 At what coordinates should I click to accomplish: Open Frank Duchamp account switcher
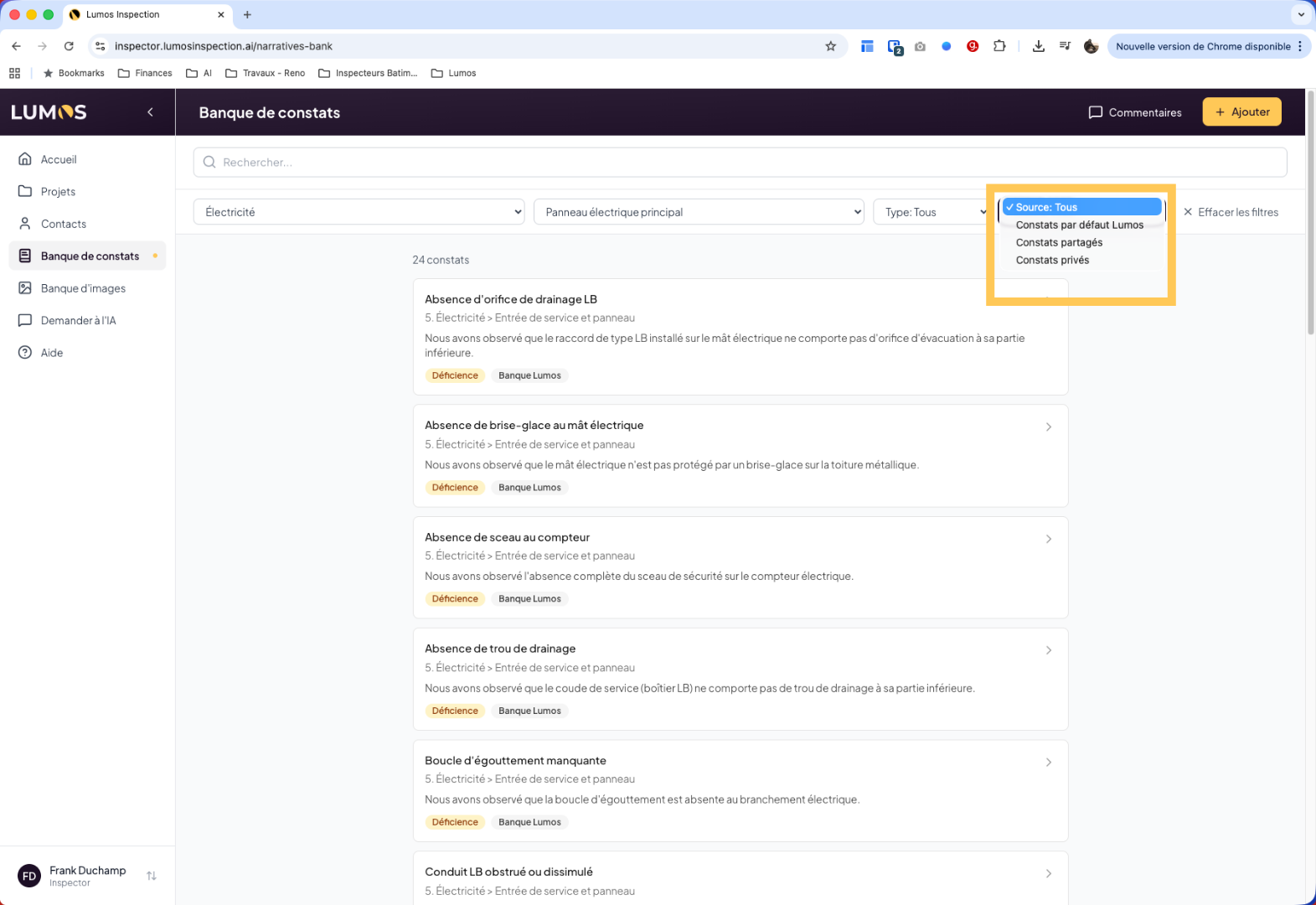tap(152, 876)
